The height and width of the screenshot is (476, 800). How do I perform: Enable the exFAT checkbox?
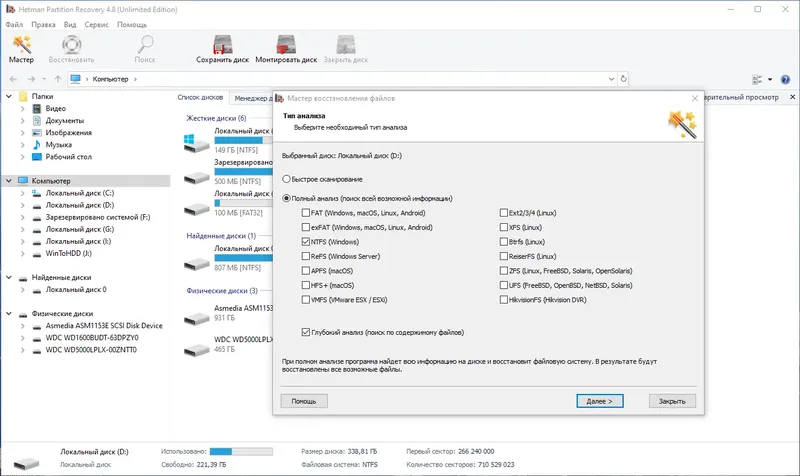point(306,227)
